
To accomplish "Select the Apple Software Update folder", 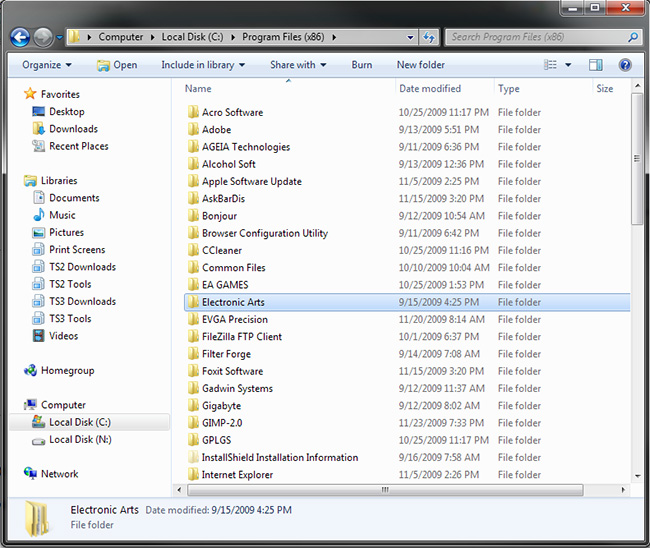I will click(252, 182).
